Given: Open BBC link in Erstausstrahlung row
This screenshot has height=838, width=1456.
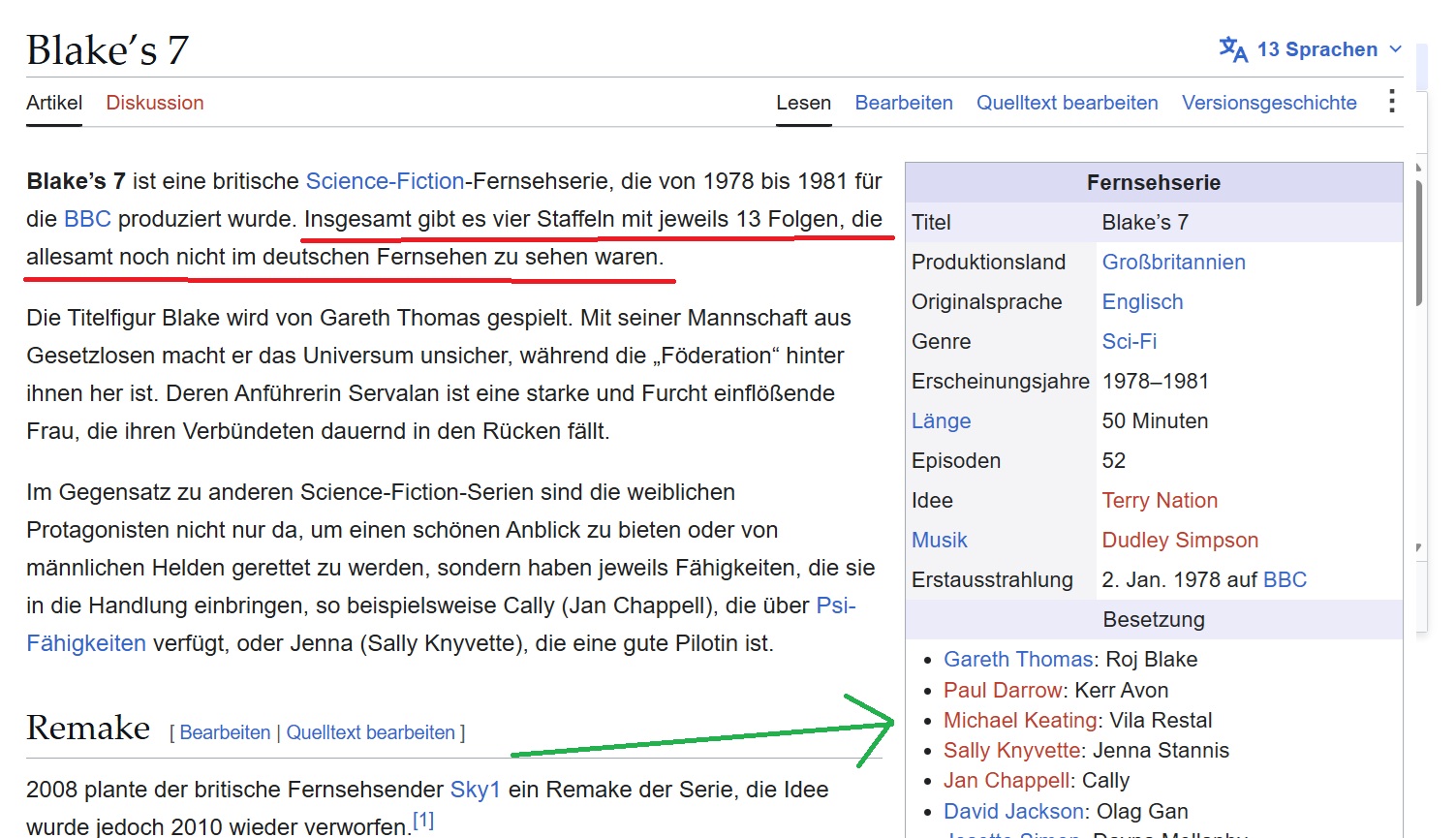Looking at the screenshot, I should [x=1286, y=579].
